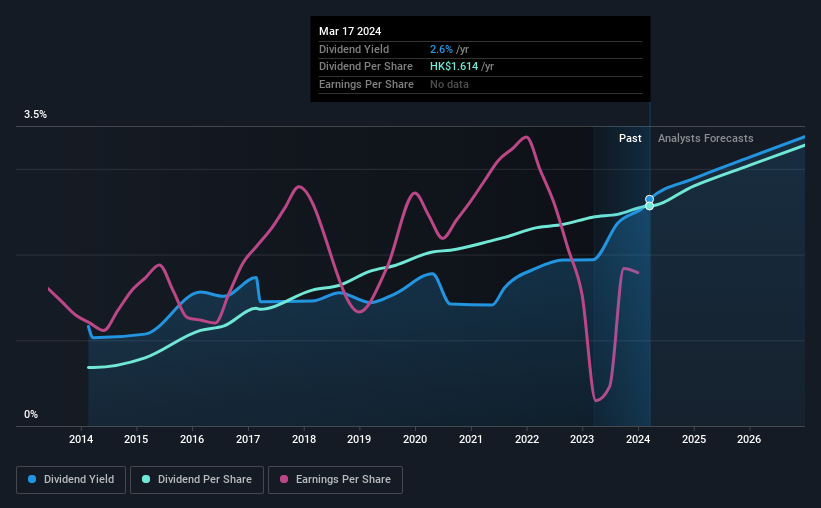Click the Past section label
821x508 pixels.
pos(630,138)
